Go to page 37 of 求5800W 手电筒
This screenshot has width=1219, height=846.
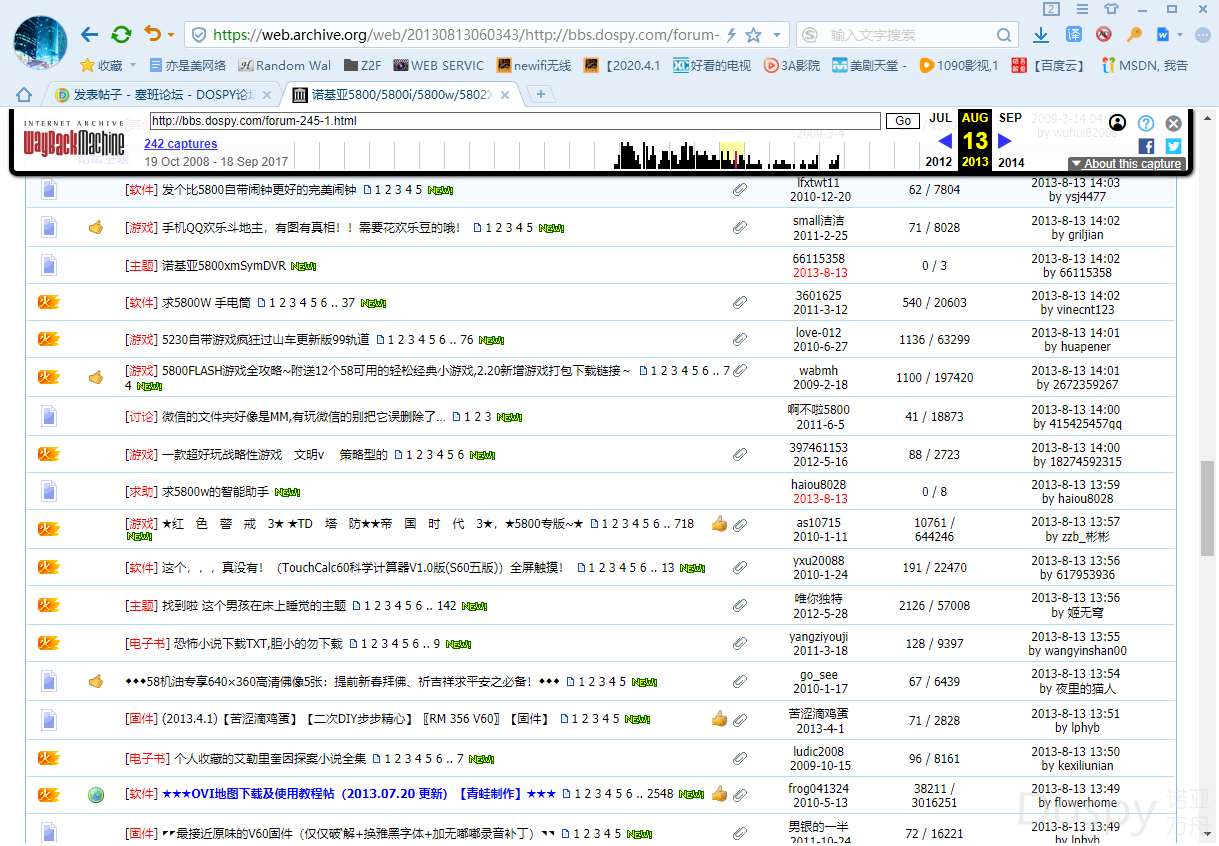point(348,302)
